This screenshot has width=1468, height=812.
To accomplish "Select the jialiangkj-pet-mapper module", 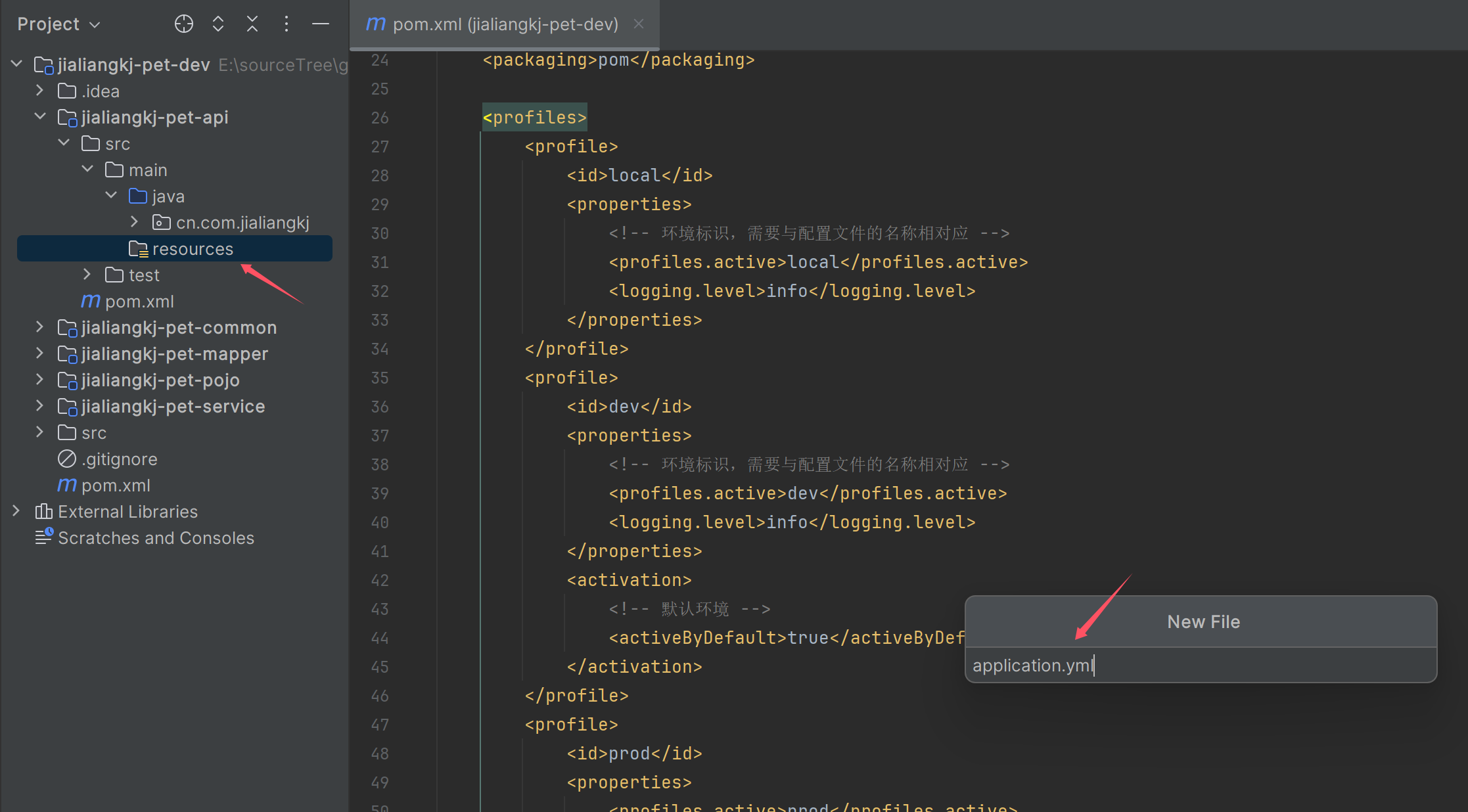I will [175, 353].
